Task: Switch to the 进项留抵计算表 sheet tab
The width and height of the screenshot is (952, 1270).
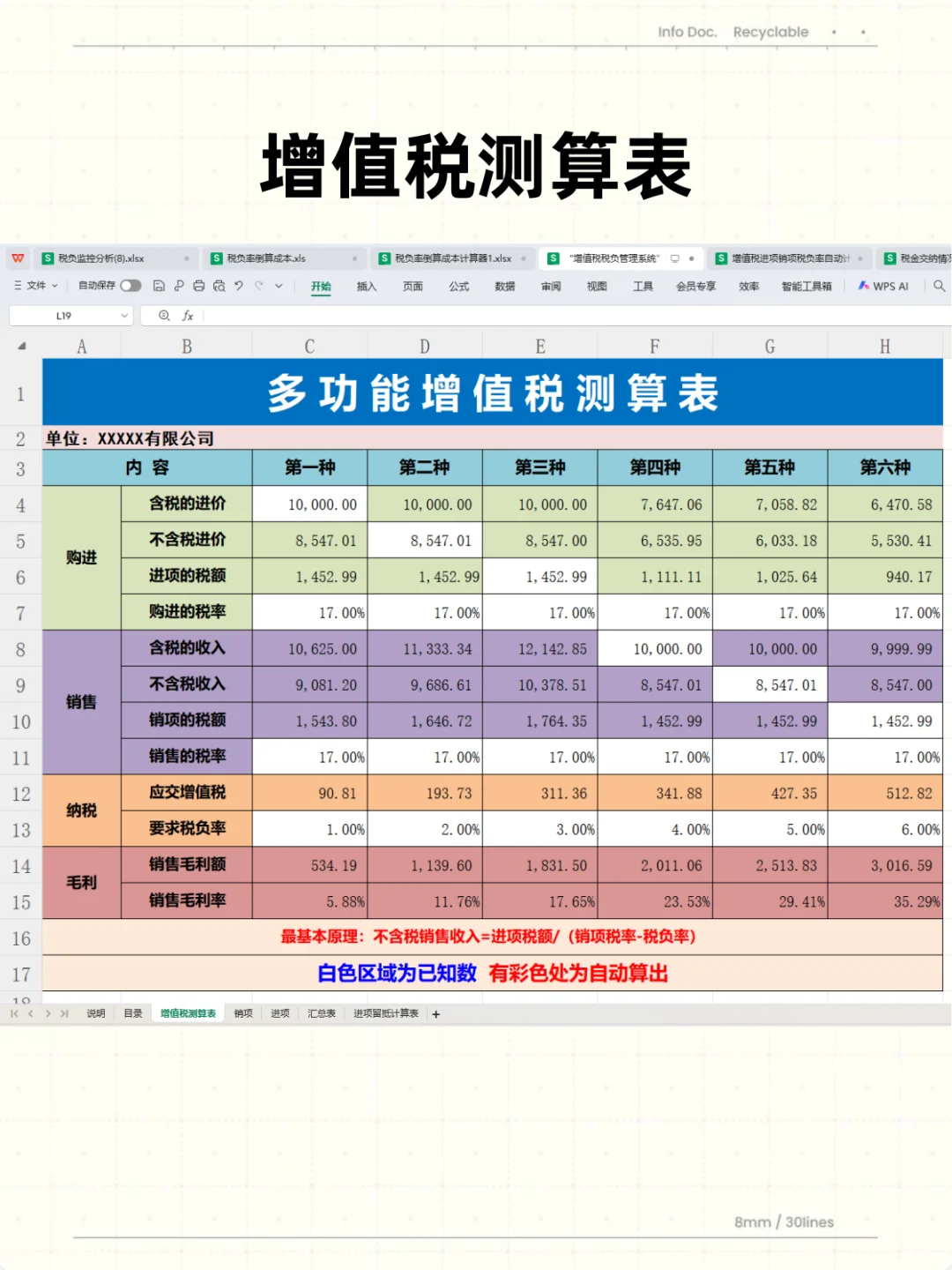Action: [386, 1014]
